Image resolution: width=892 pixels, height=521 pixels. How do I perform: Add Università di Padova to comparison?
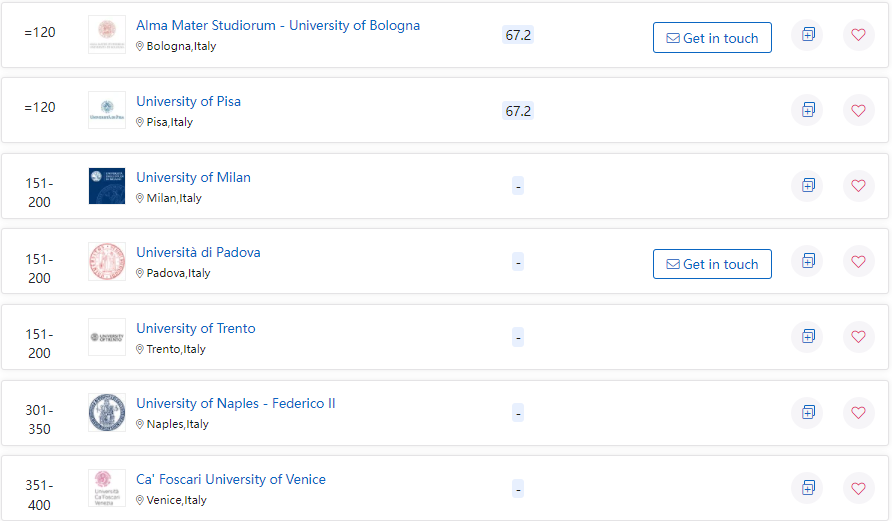[807, 261]
